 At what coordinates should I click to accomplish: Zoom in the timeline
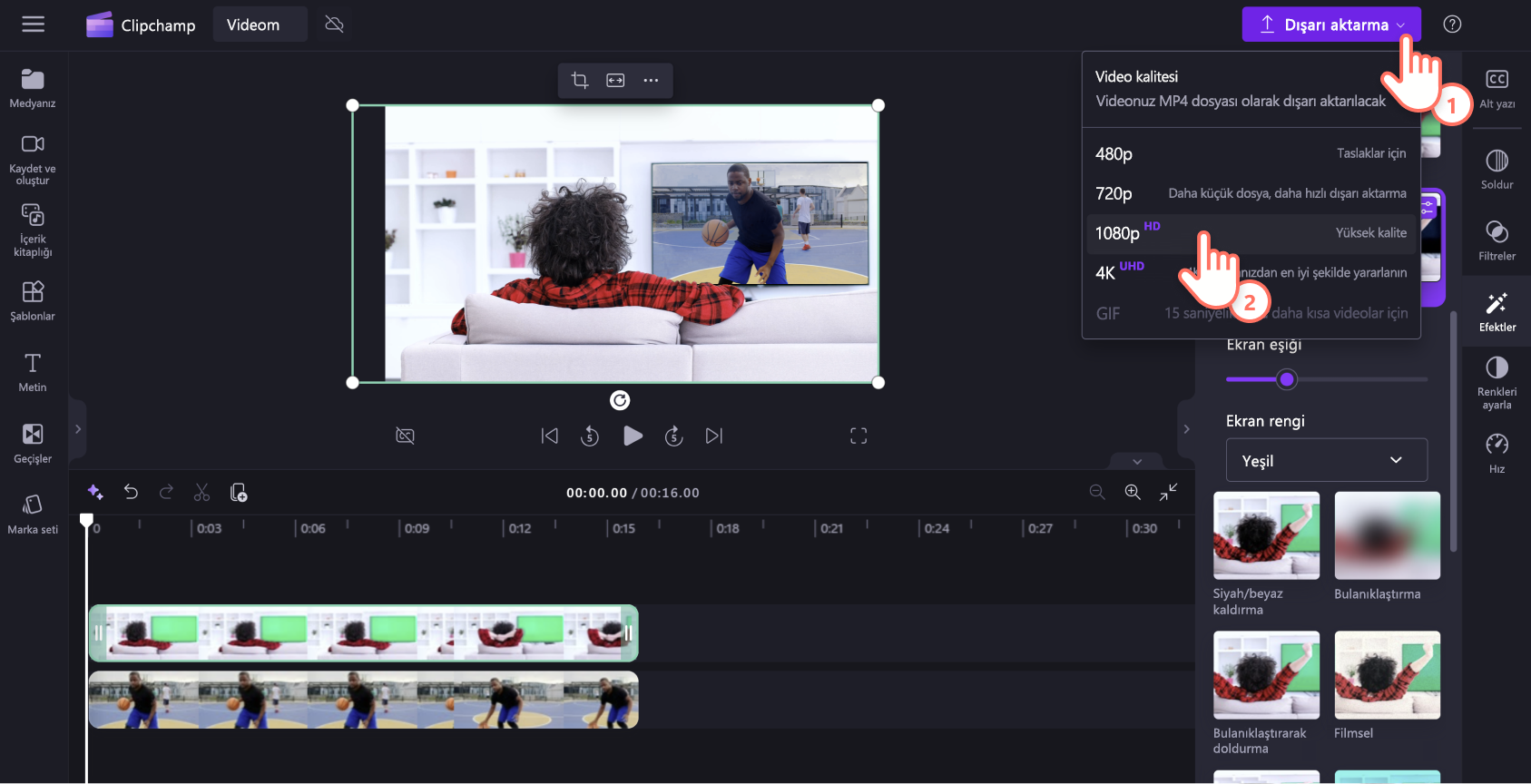coord(1133,492)
